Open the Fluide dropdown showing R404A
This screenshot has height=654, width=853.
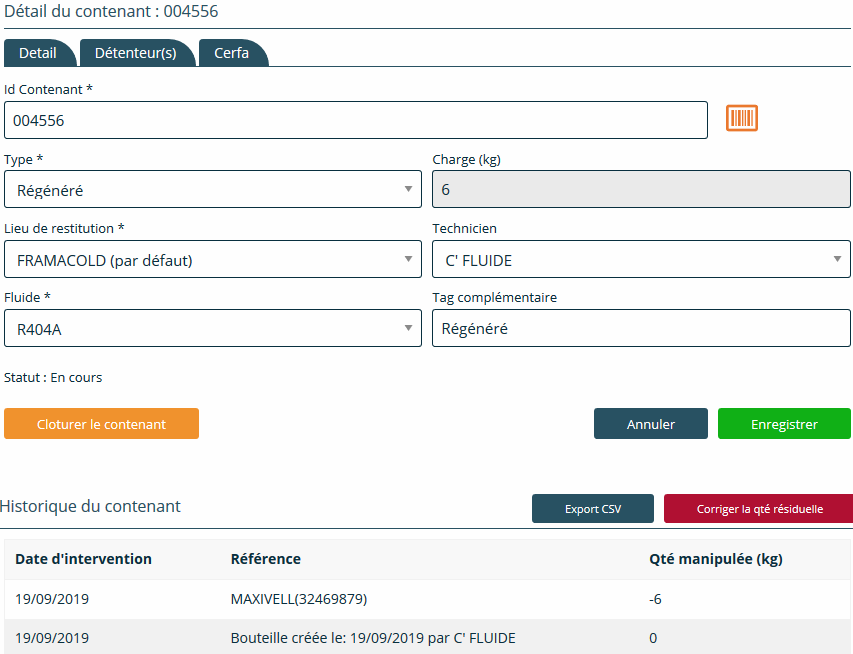click(212, 328)
